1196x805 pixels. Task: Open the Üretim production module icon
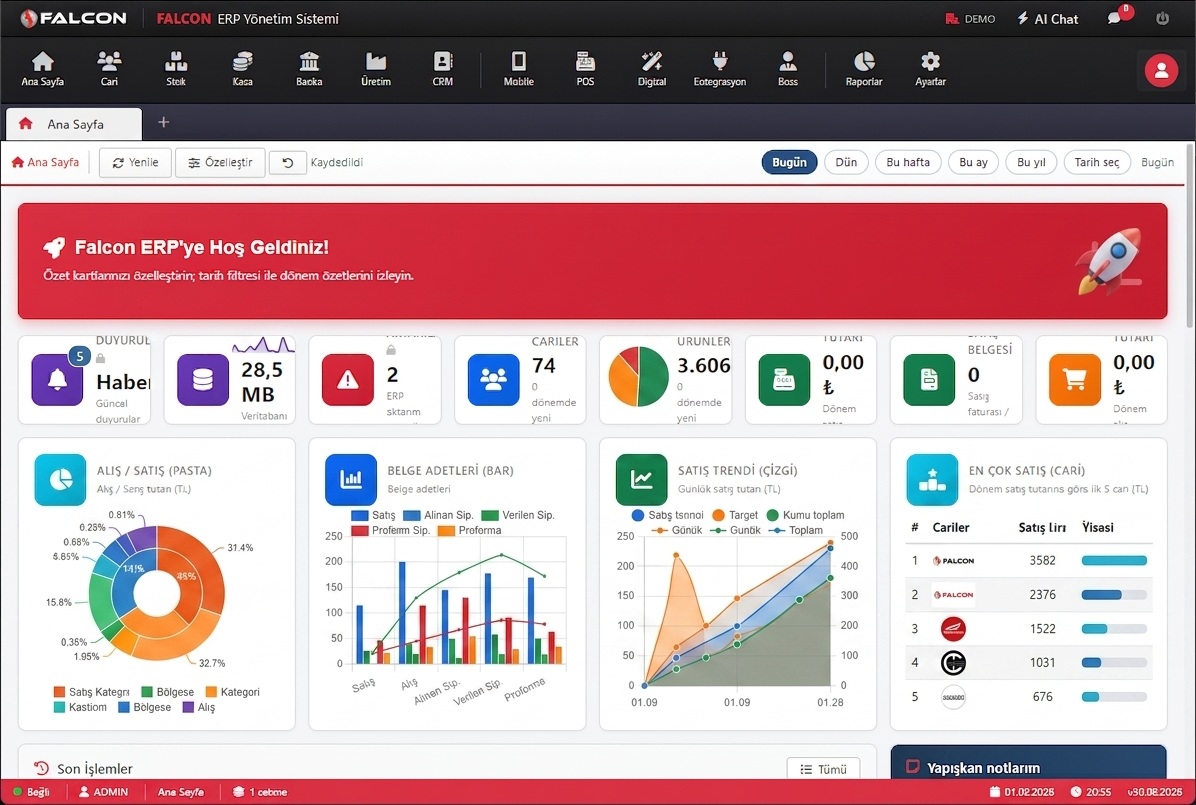pyautogui.click(x=376, y=69)
